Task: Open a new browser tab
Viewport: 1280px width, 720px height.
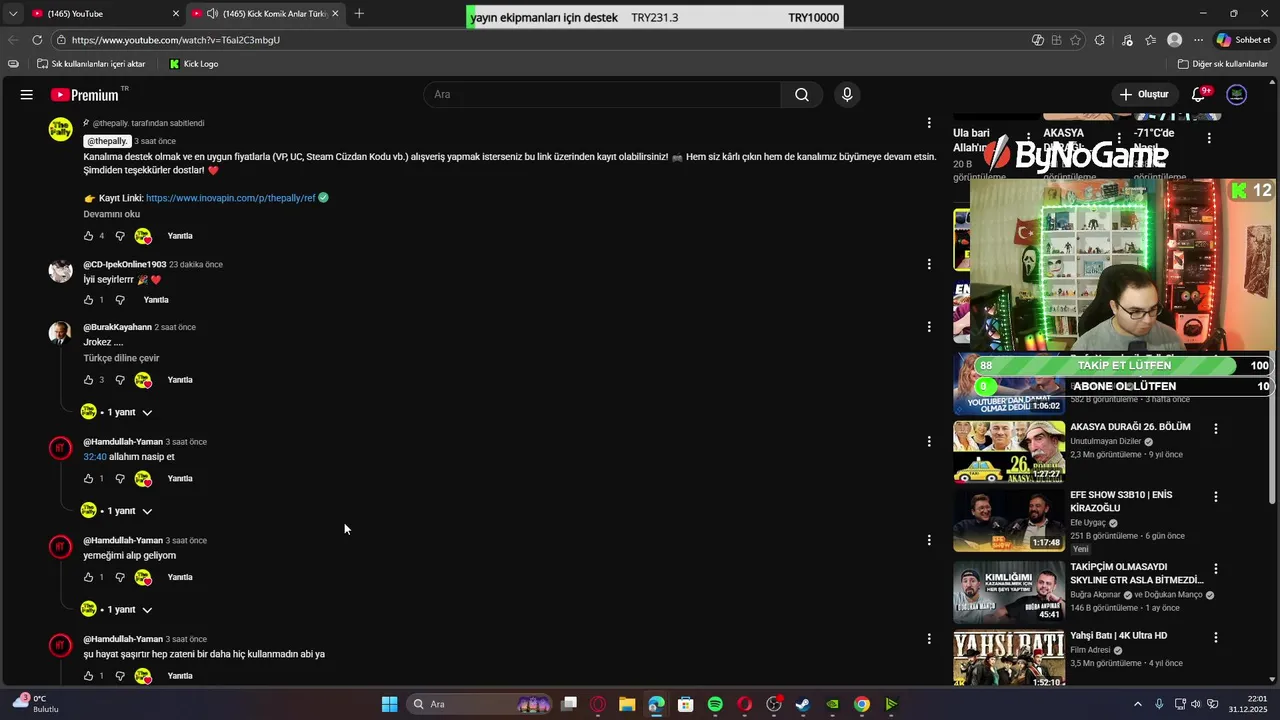Action: click(359, 13)
